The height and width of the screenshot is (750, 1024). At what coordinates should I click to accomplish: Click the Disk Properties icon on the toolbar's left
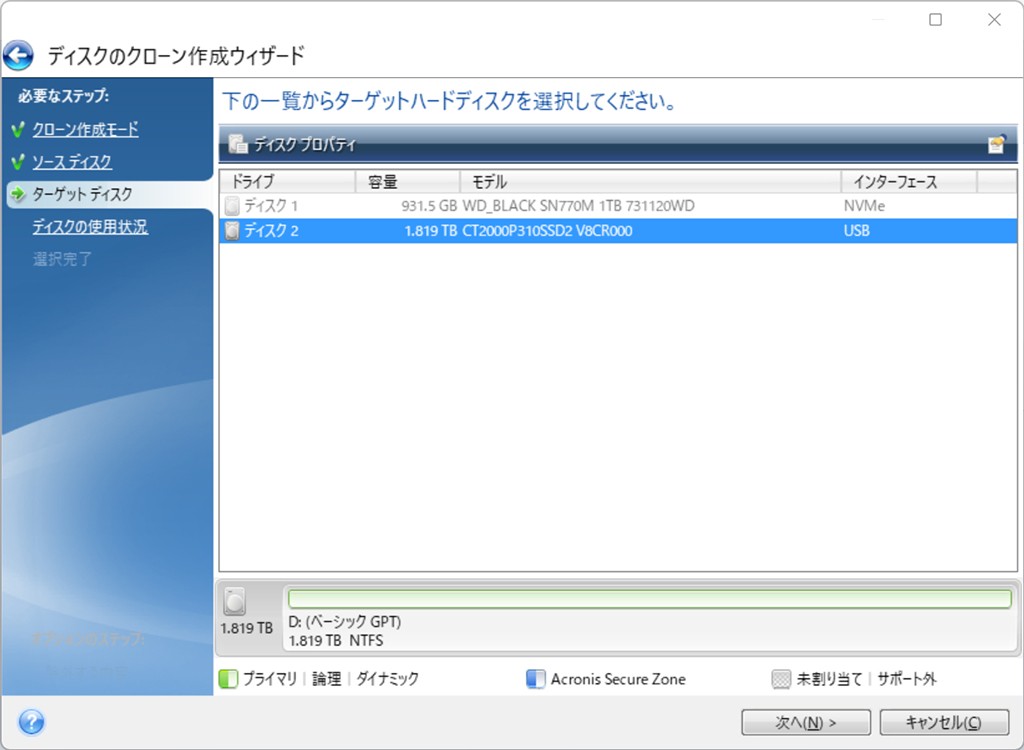(x=238, y=144)
